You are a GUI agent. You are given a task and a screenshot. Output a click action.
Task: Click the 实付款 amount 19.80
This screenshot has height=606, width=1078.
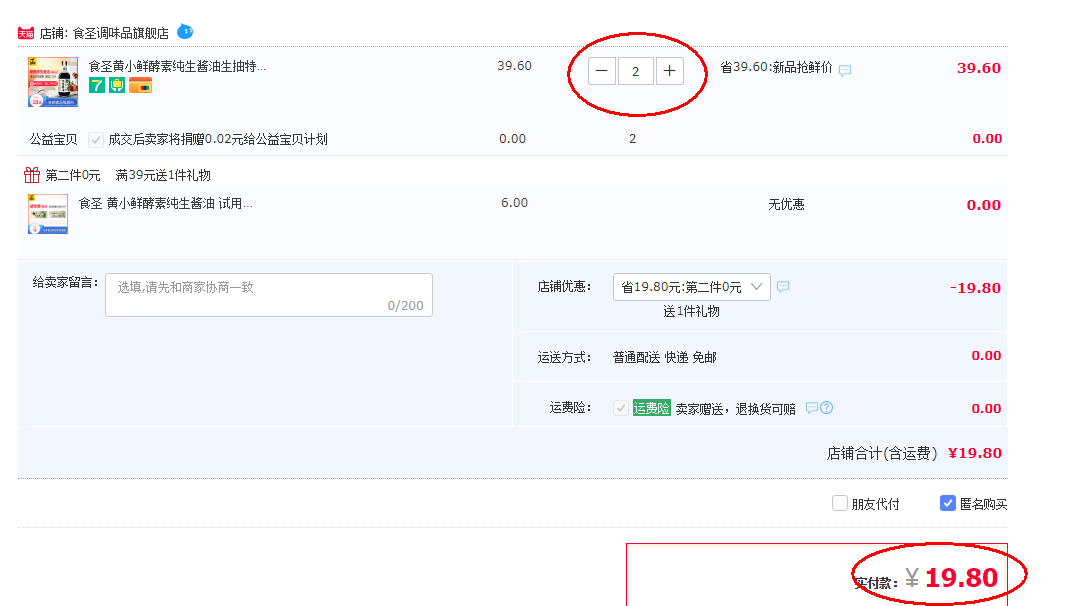961,578
